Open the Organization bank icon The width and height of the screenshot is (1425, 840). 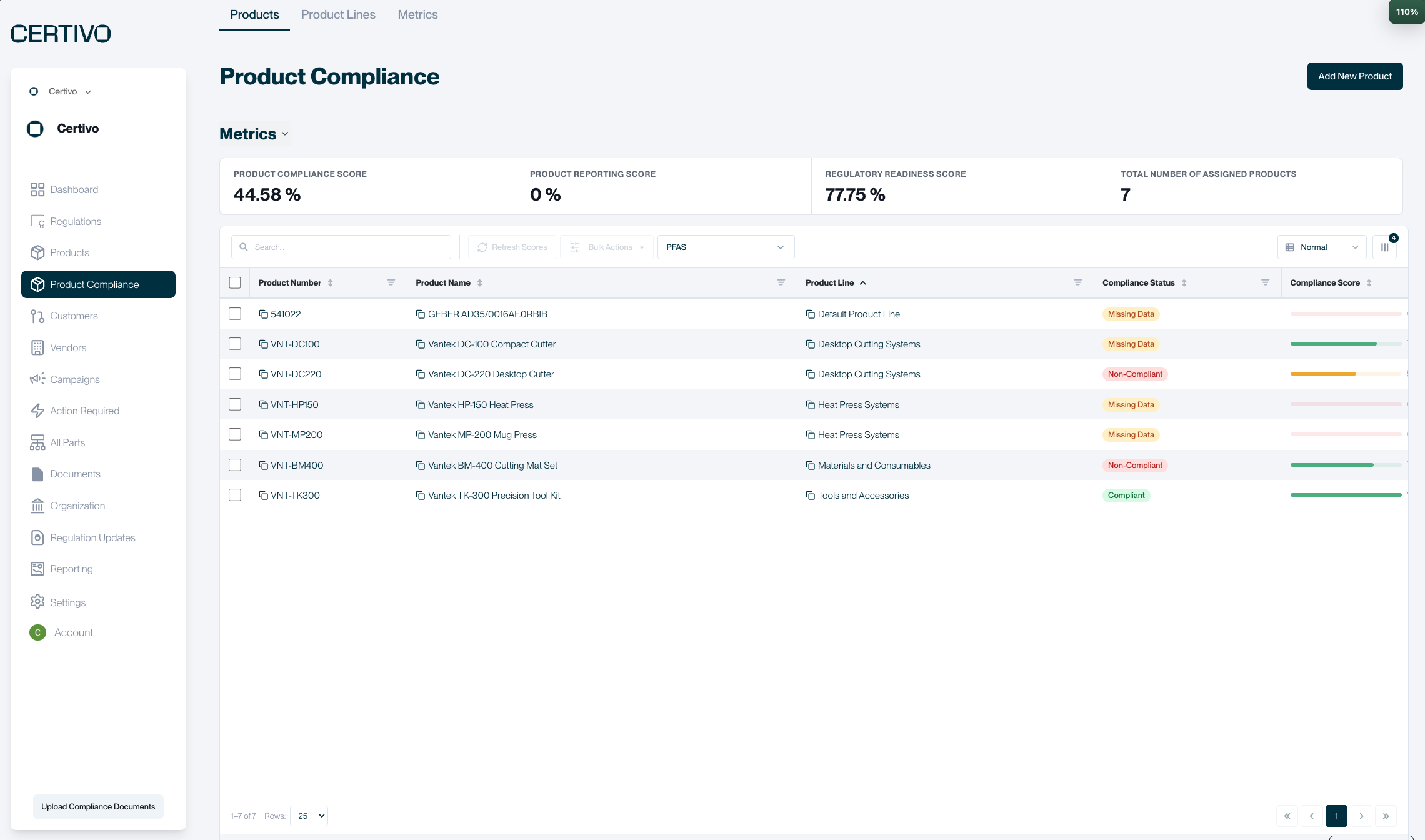[x=37, y=506]
